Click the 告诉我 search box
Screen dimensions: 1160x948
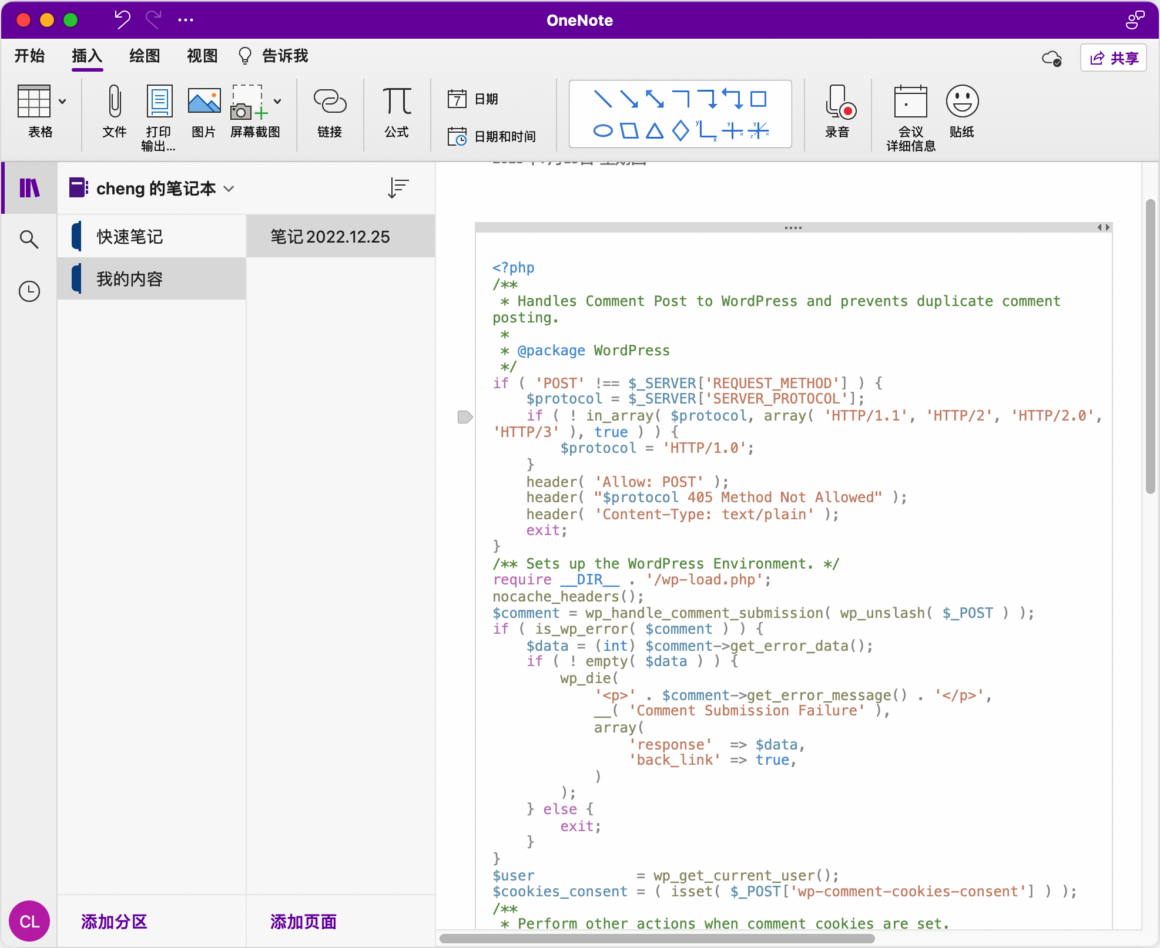tap(273, 56)
